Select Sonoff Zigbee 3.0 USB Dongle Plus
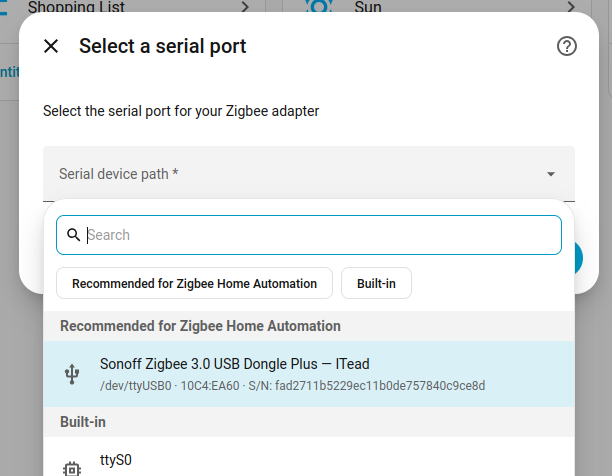The width and height of the screenshot is (612, 476). [309, 374]
